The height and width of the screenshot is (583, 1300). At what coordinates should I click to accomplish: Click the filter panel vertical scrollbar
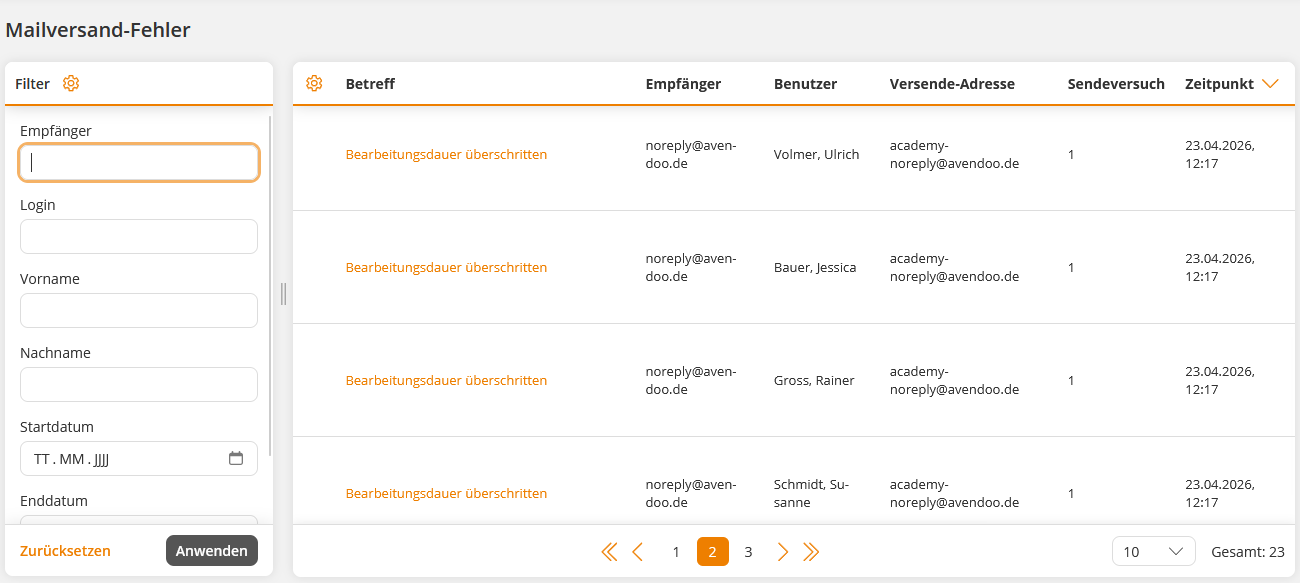pos(270,300)
